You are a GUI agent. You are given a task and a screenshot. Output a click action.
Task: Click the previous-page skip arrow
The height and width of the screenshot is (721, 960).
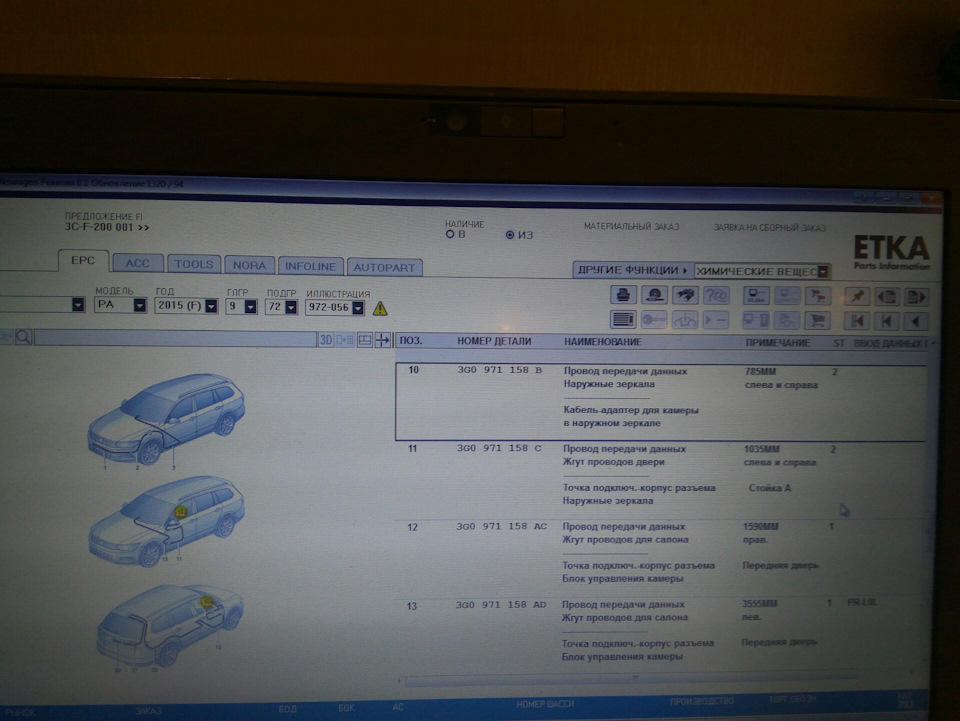[887, 321]
